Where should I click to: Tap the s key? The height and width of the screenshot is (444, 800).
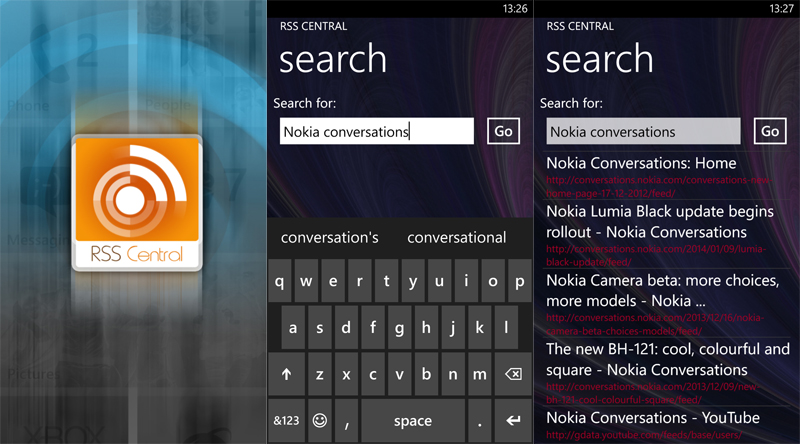click(x=319, y=328)
